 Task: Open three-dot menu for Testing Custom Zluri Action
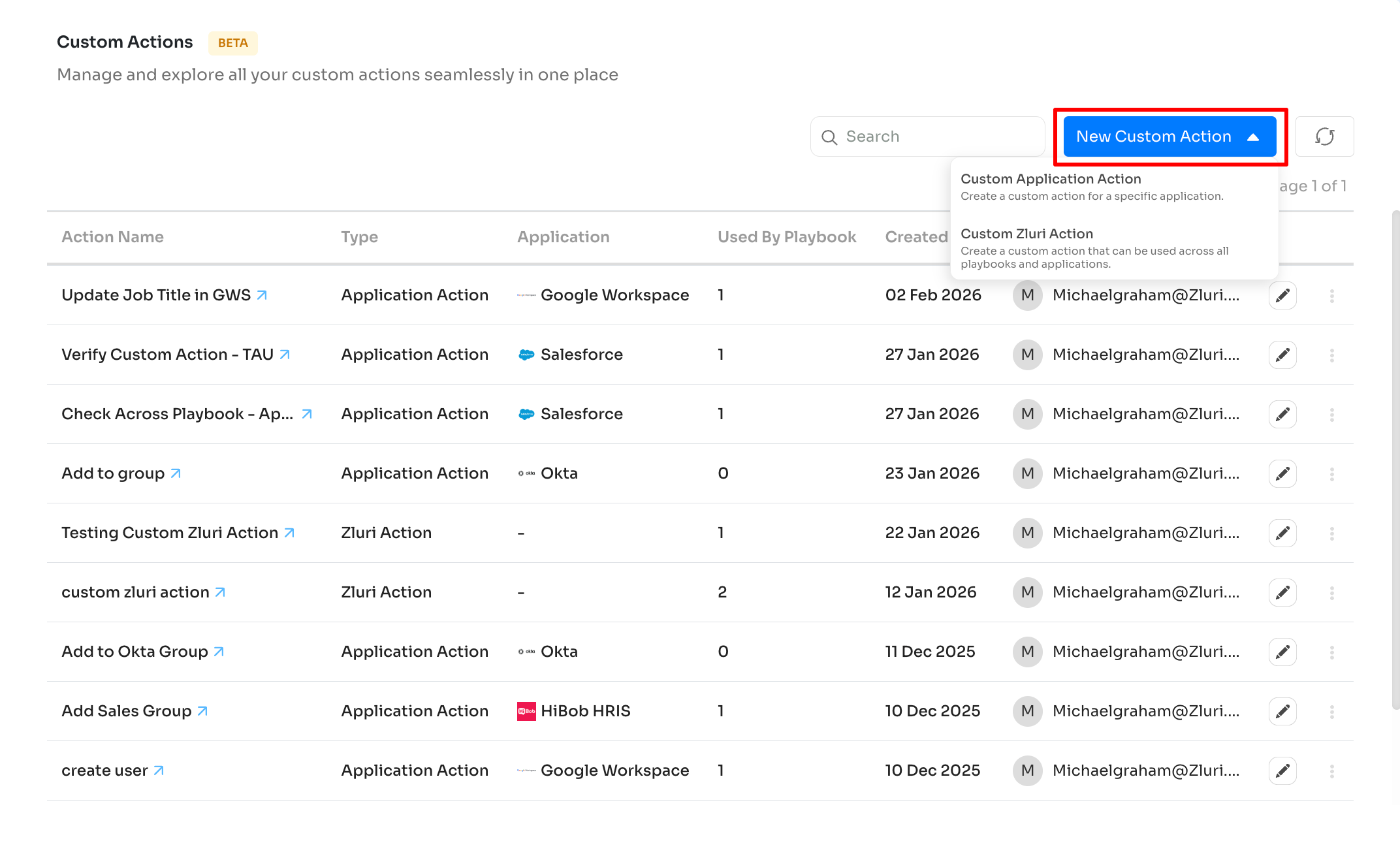1331,533
